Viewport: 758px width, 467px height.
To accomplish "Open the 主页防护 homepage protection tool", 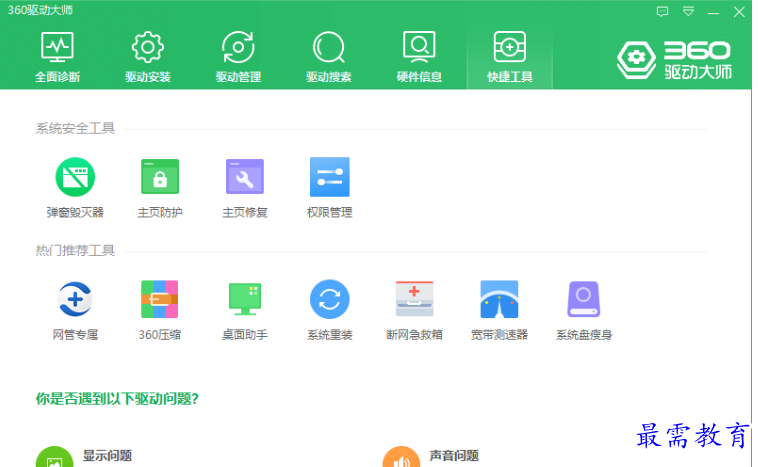I will pyautogui.click(x=160, y=188).
